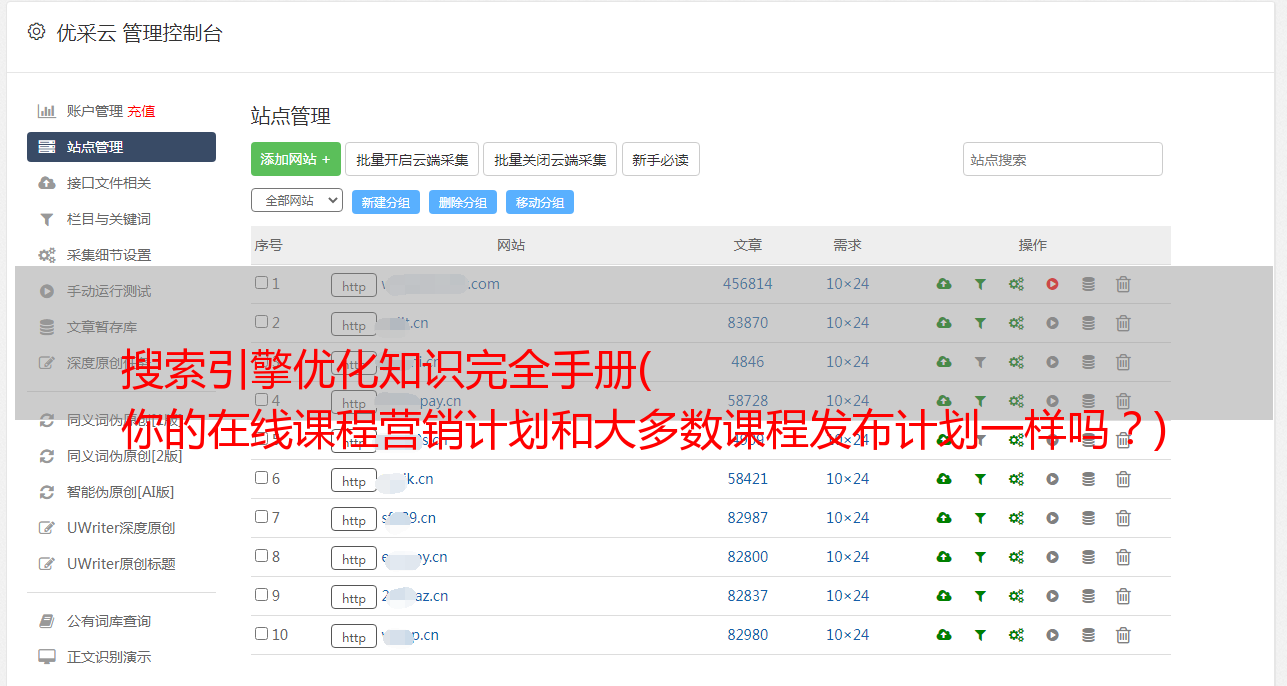Open the database icon in row 8

click(x=1088, y=557)
